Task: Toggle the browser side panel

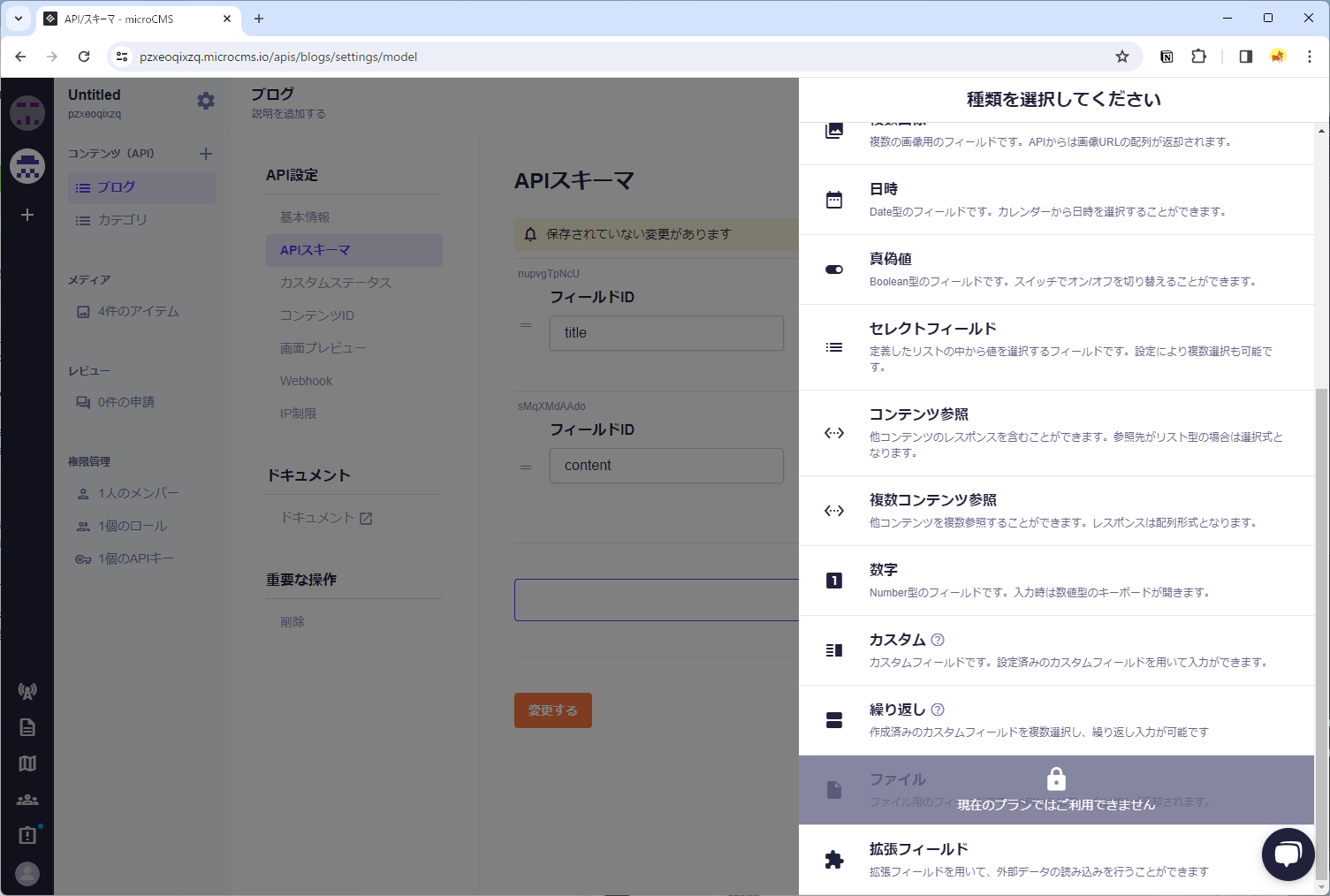Action: pyautogui.click(x=1246, y=57)
